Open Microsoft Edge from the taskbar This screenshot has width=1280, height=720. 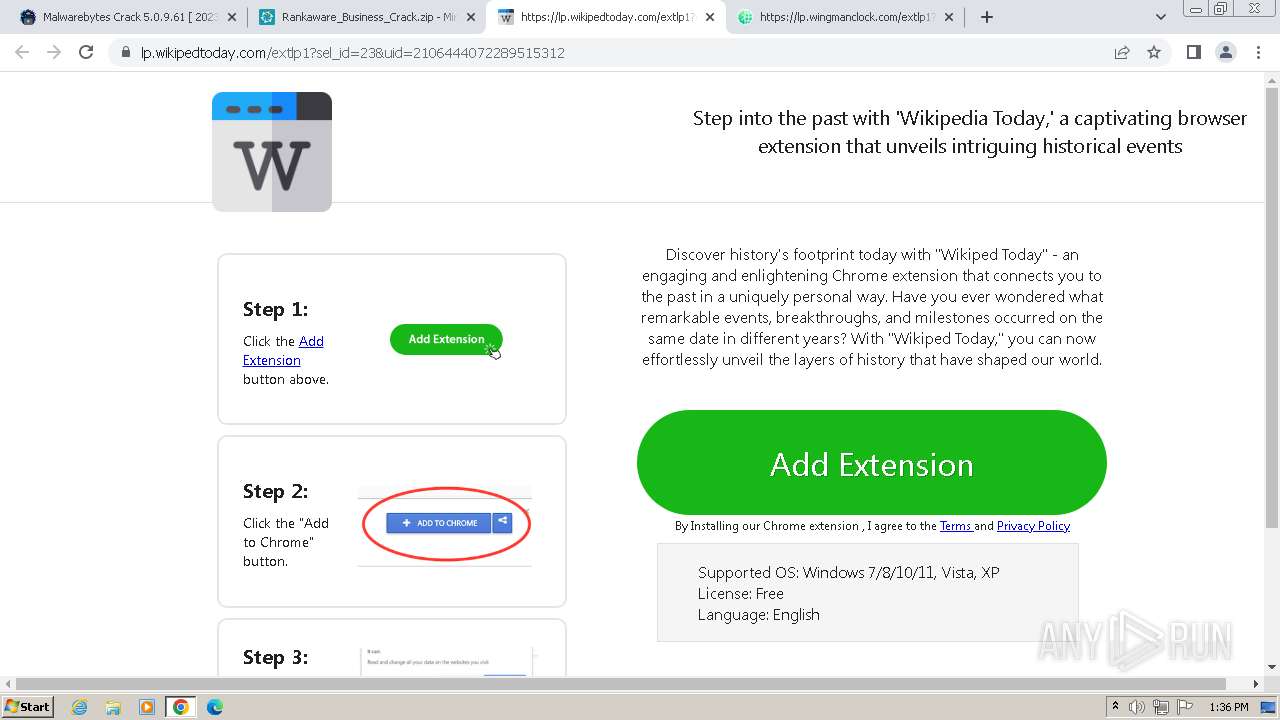(214, 707)
